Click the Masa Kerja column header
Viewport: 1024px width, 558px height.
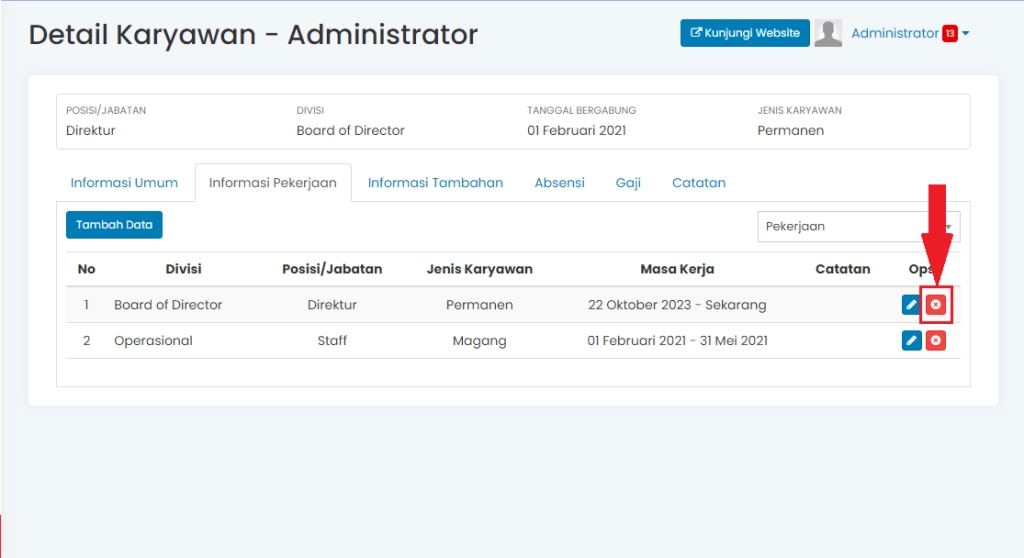[x=677, y=269]
